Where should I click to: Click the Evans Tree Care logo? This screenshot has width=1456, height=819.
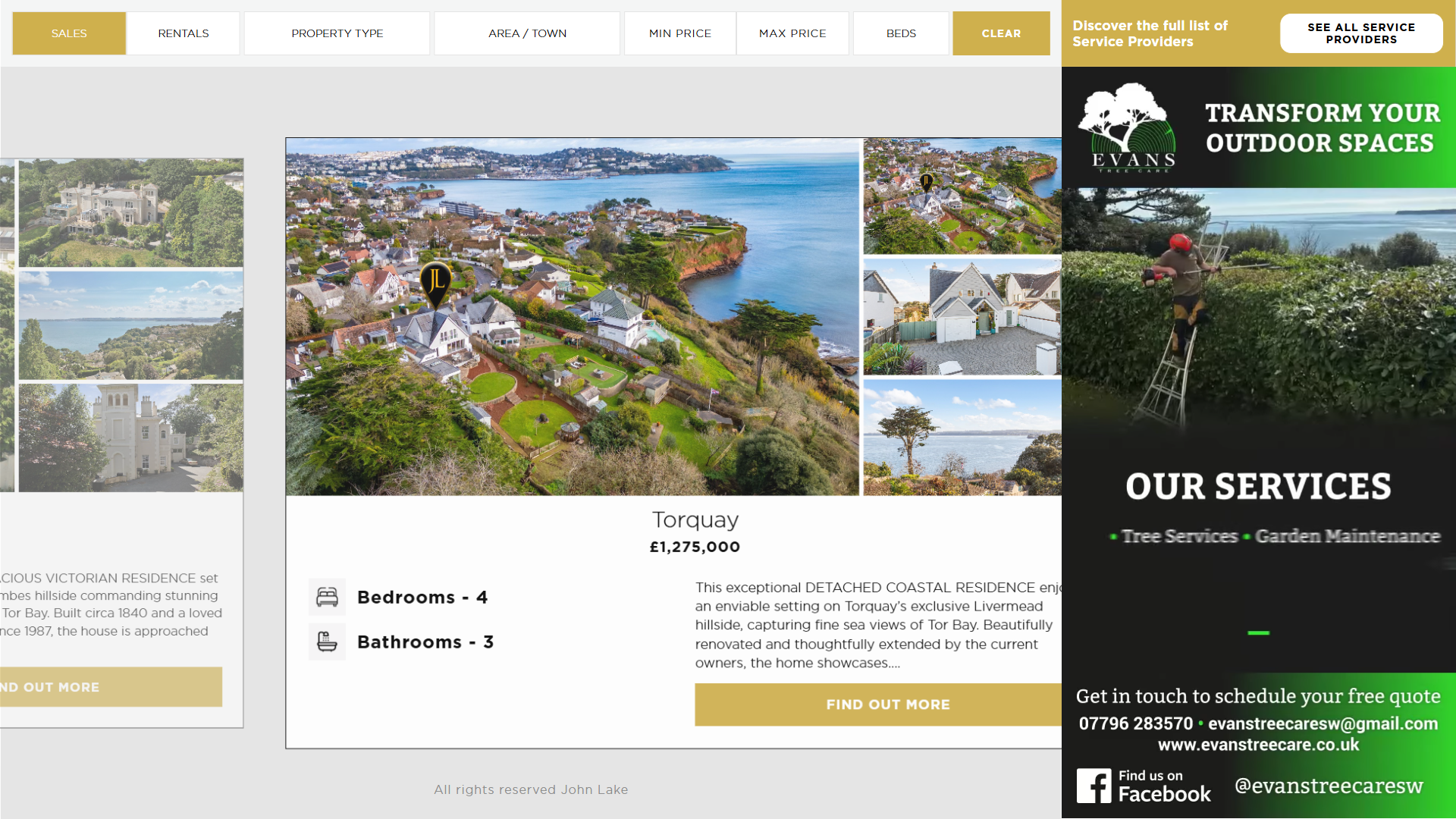pyautogui.click(x=1127, y=127)
